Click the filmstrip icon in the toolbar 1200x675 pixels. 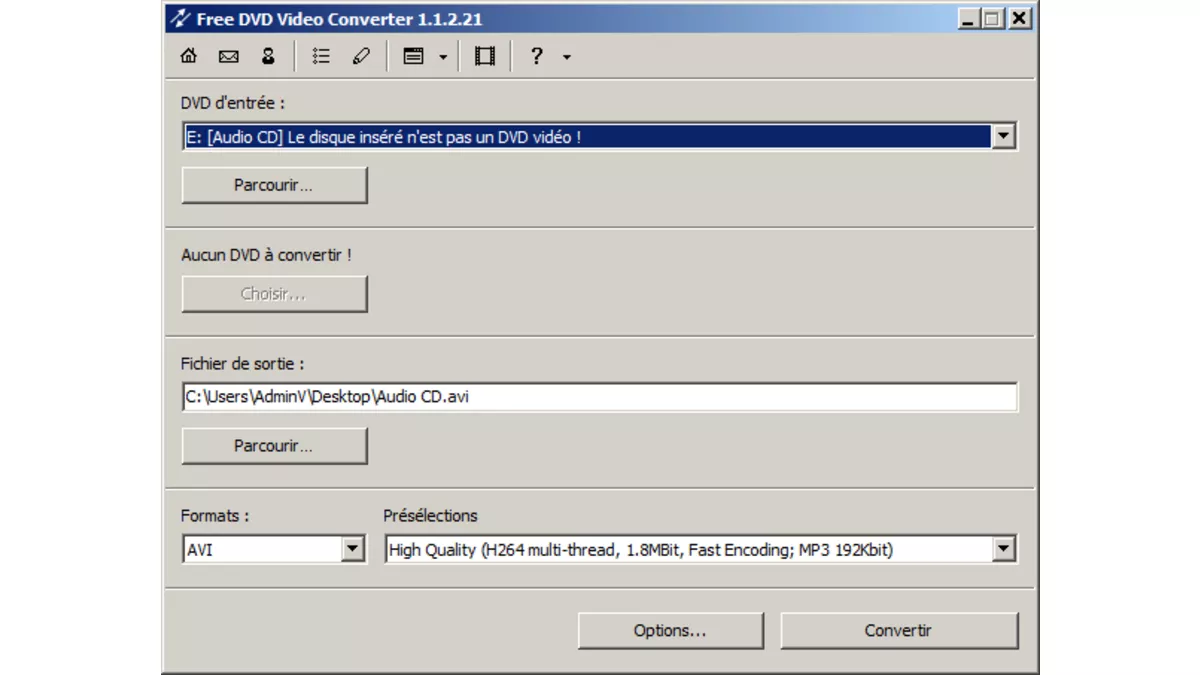[485, 57]
